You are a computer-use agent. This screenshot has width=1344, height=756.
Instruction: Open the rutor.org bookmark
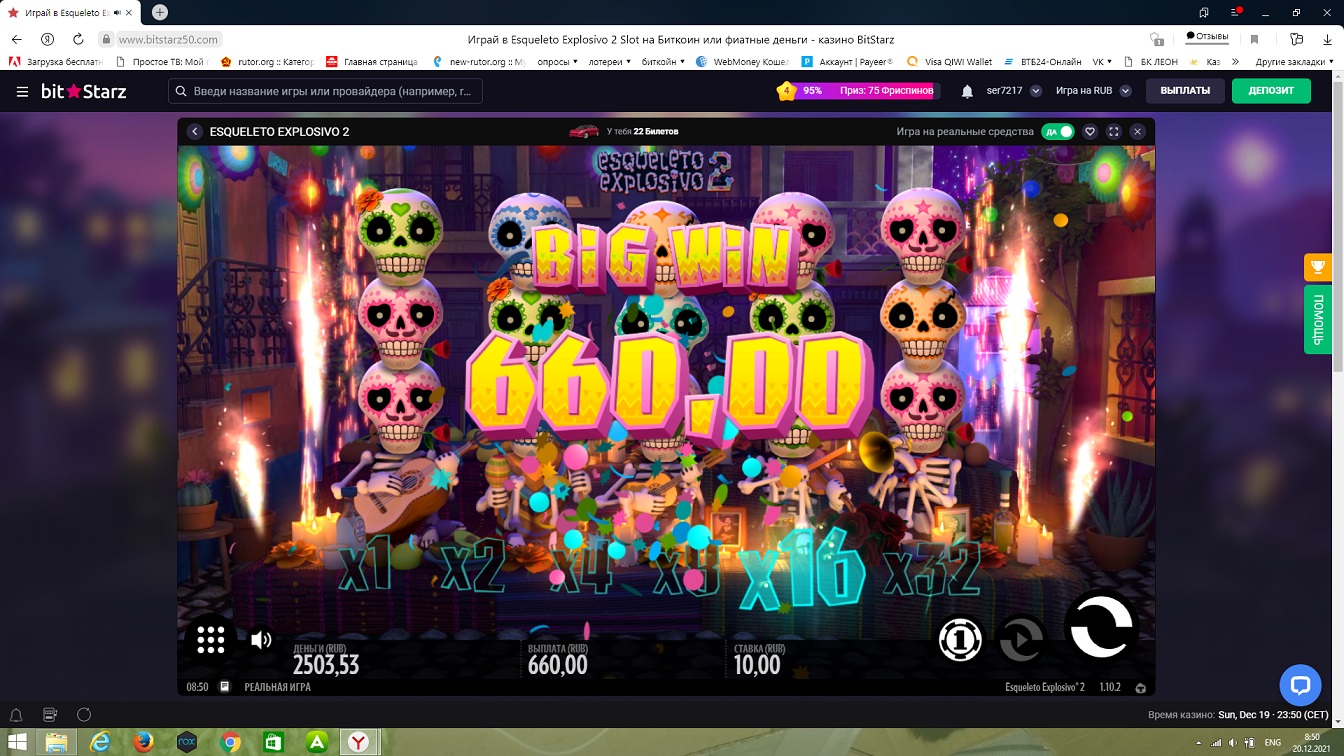pyautogui.click(x=266, y=62)
